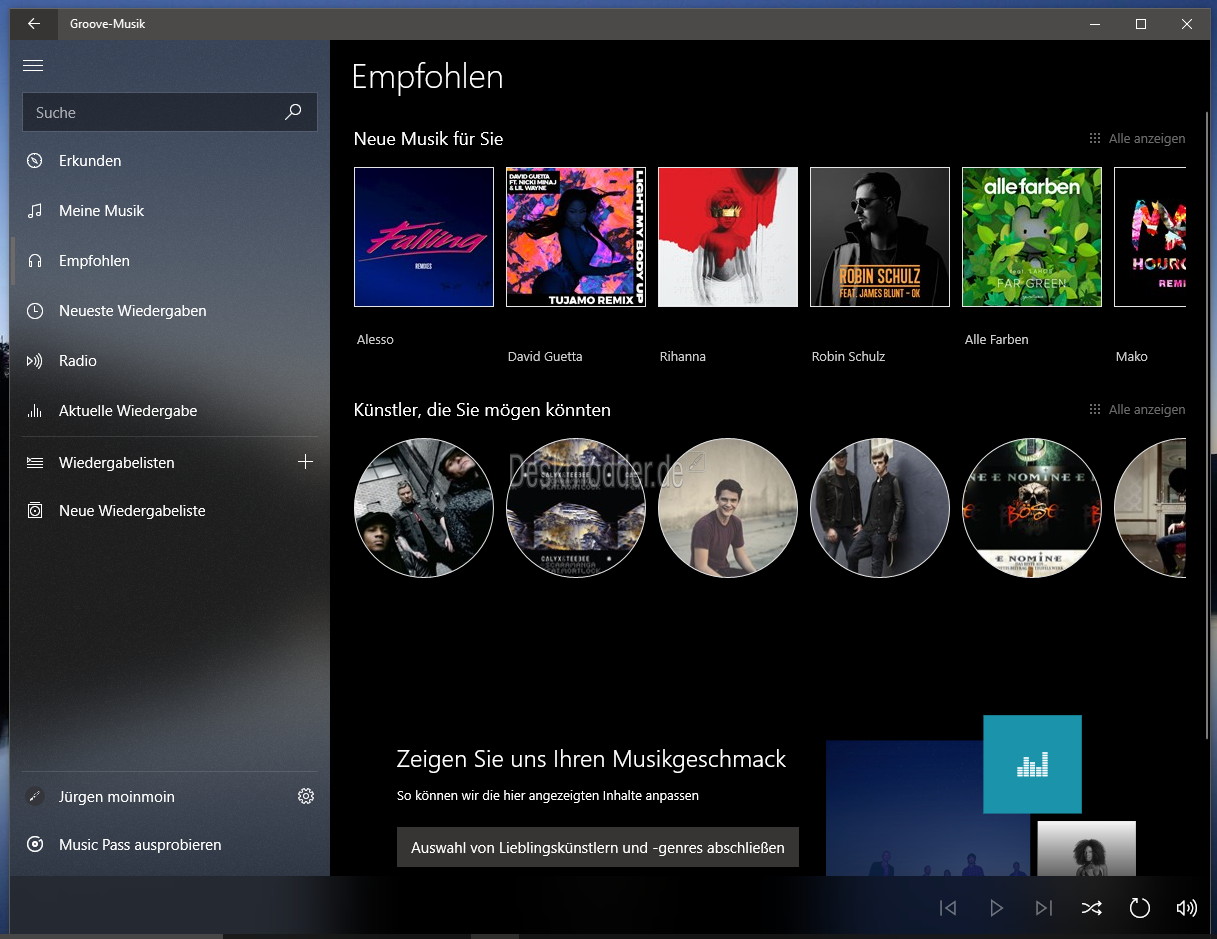Skip to next track
Viewport: 1217px width, 939px height.
1044,908
